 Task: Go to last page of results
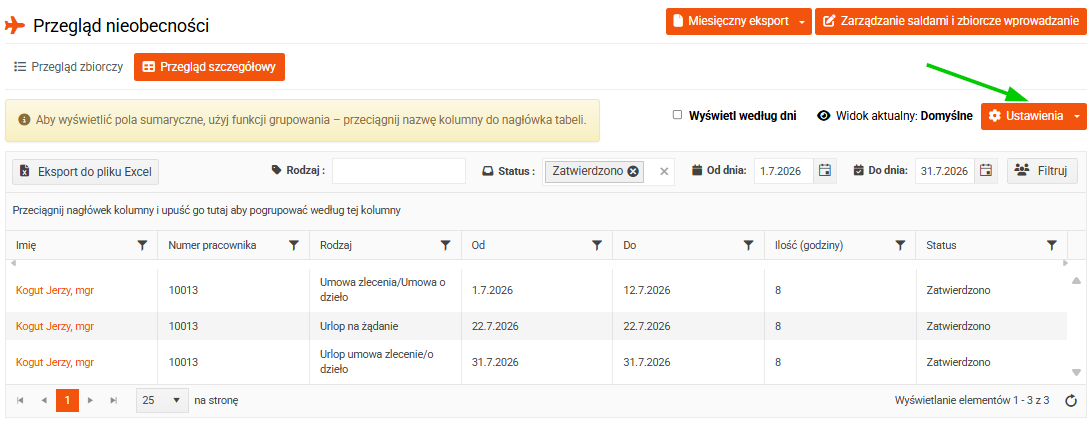(x=114, y=401)
